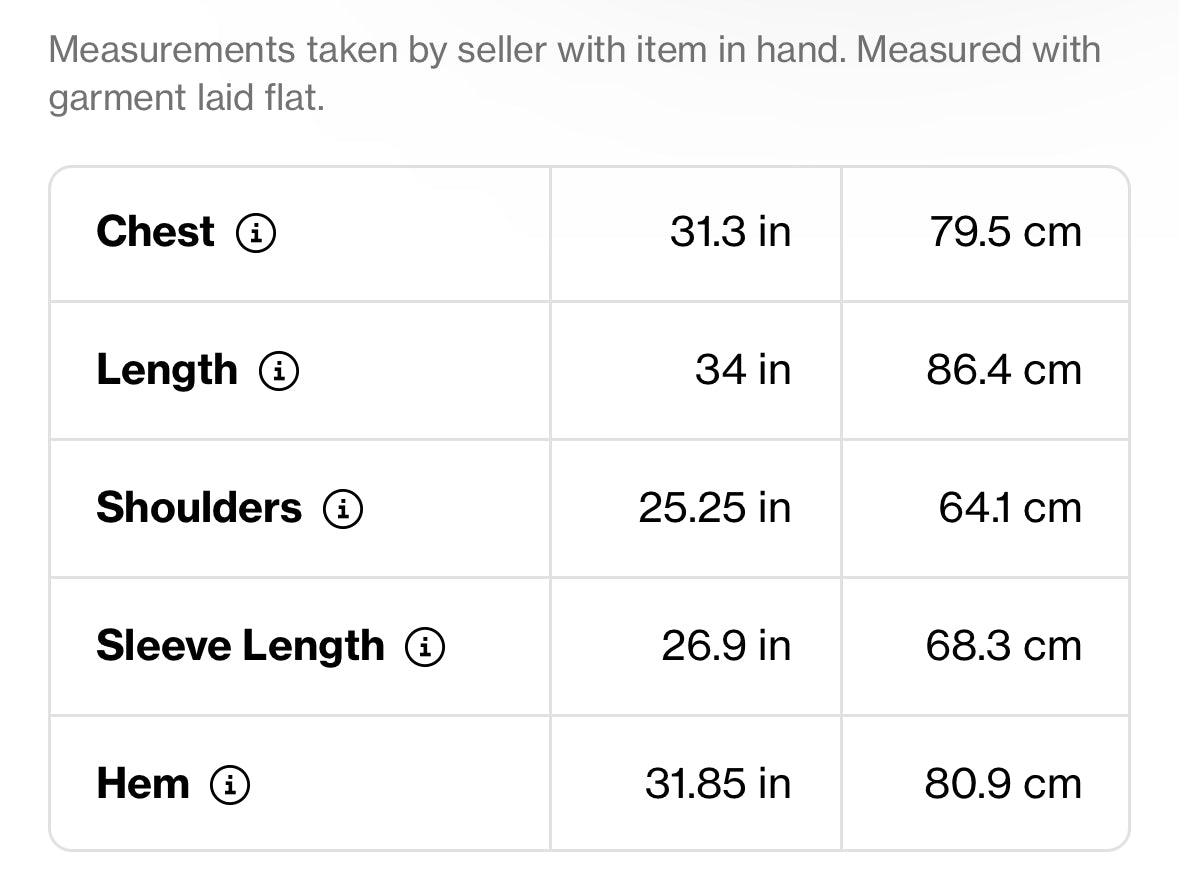Select the Length row label
The width and height of the screenshot is (1179, 896).
point(167,371)
